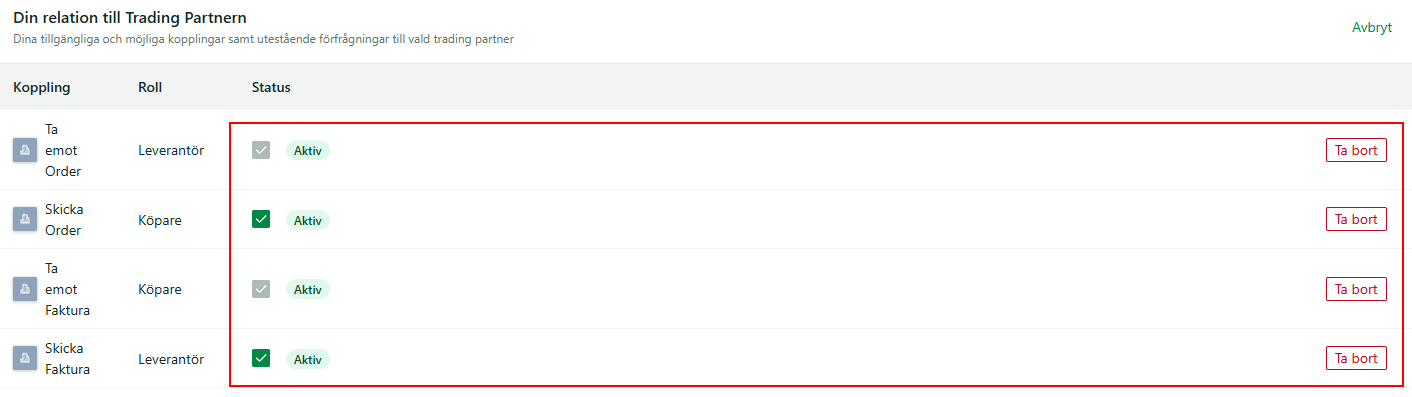Click the Ta emot Faktura connection icon
1412x397 pixels.
click(25, 289)
